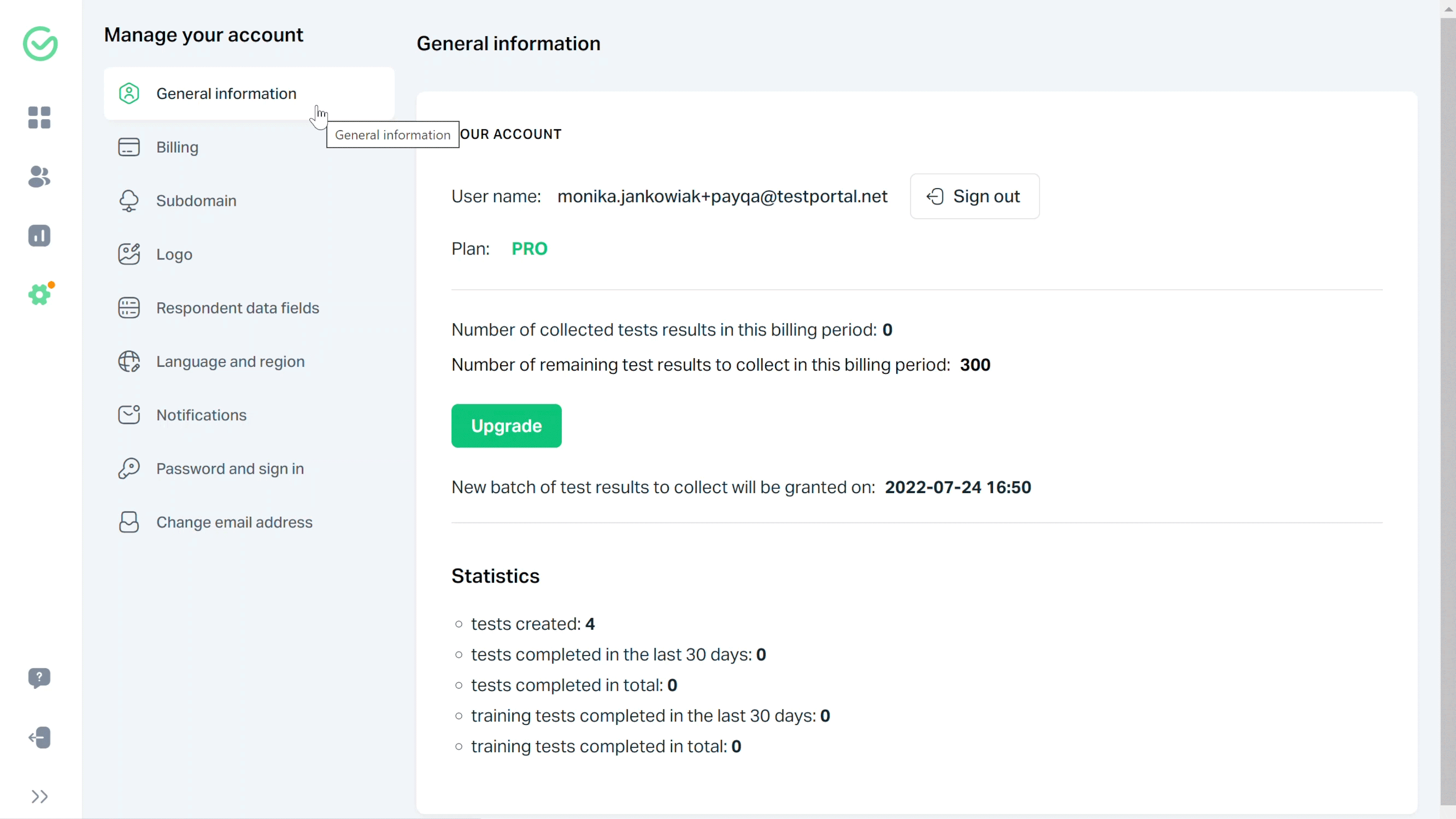Image resolution: width=1456 pixels, height=819 pixels.
Task: Click the Billing credit card icon
Action: tap(129, 146)
